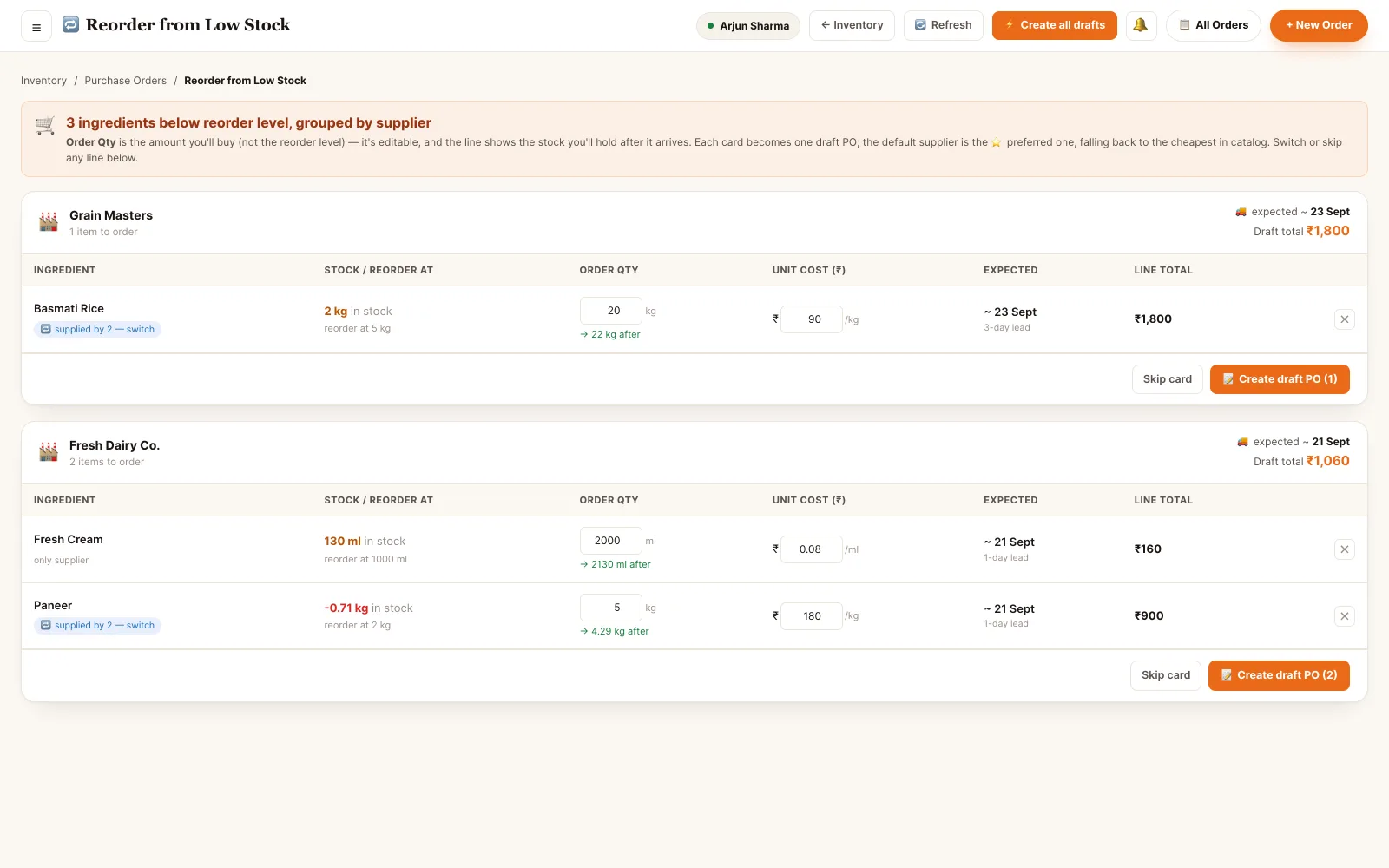This screenshot has height=868, width=1389.
Task: Switch supplier for Basmati Rice
Action: point(97,330)
